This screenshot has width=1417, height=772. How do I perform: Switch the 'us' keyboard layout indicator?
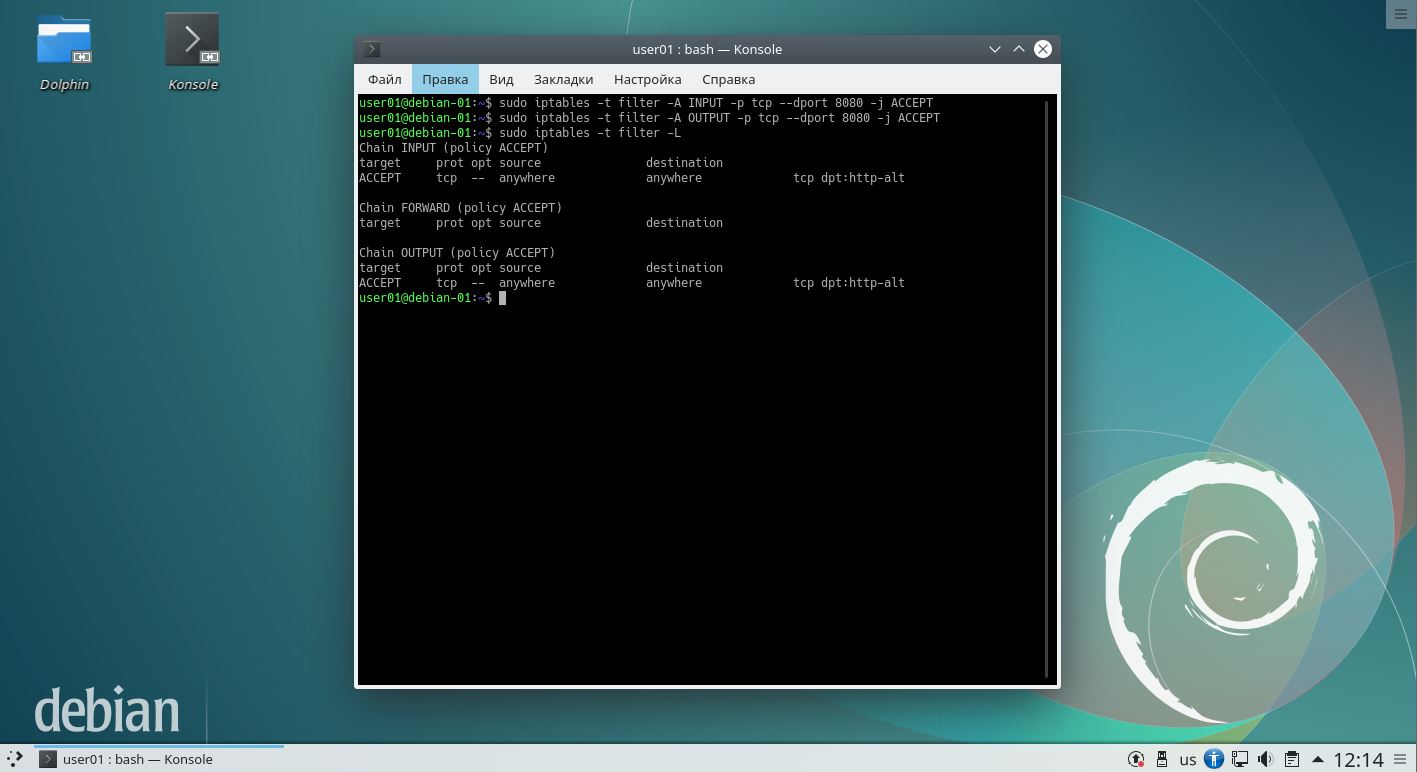tap(1188, 759)
